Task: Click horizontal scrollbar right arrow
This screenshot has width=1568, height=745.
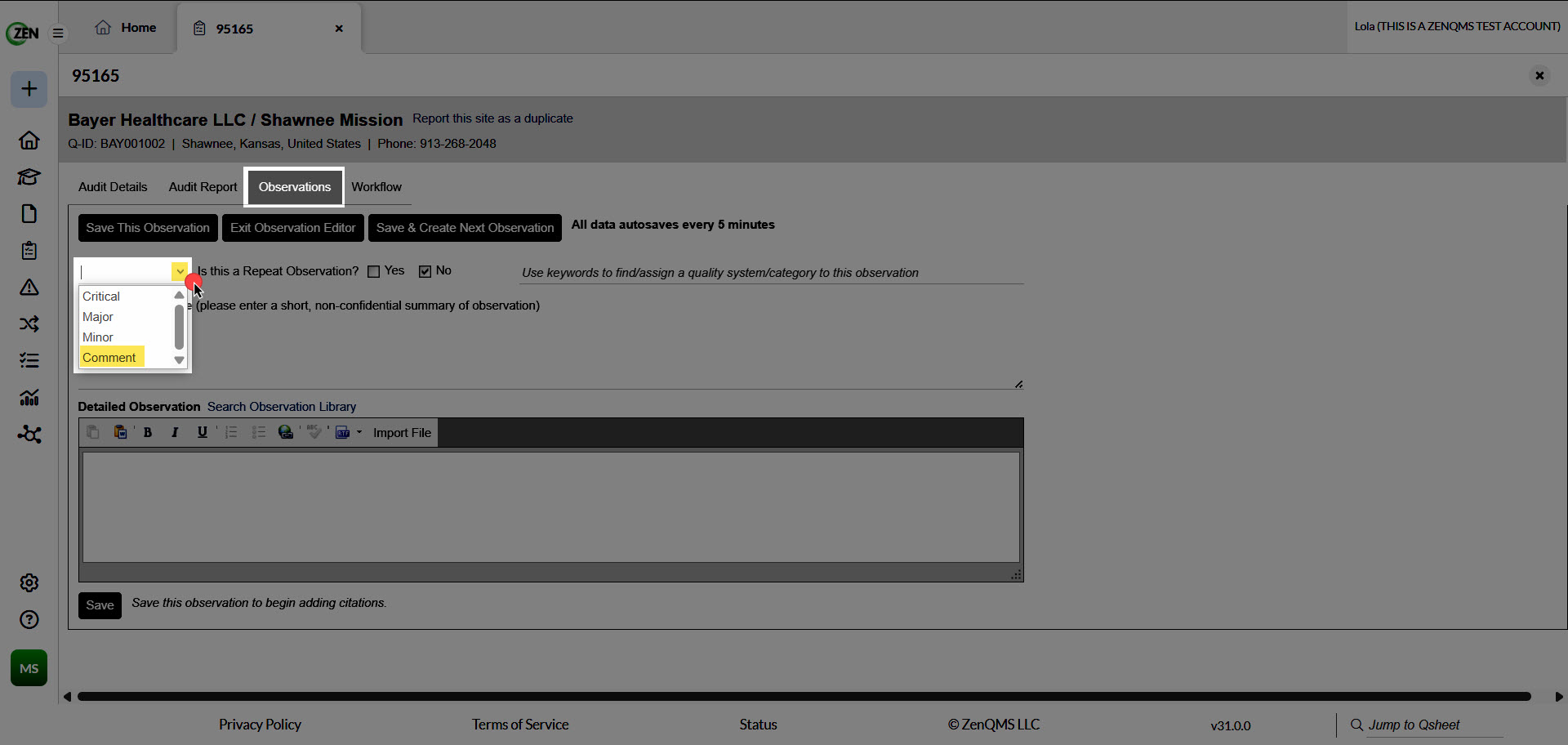Action: click(x=1559, y=697)
